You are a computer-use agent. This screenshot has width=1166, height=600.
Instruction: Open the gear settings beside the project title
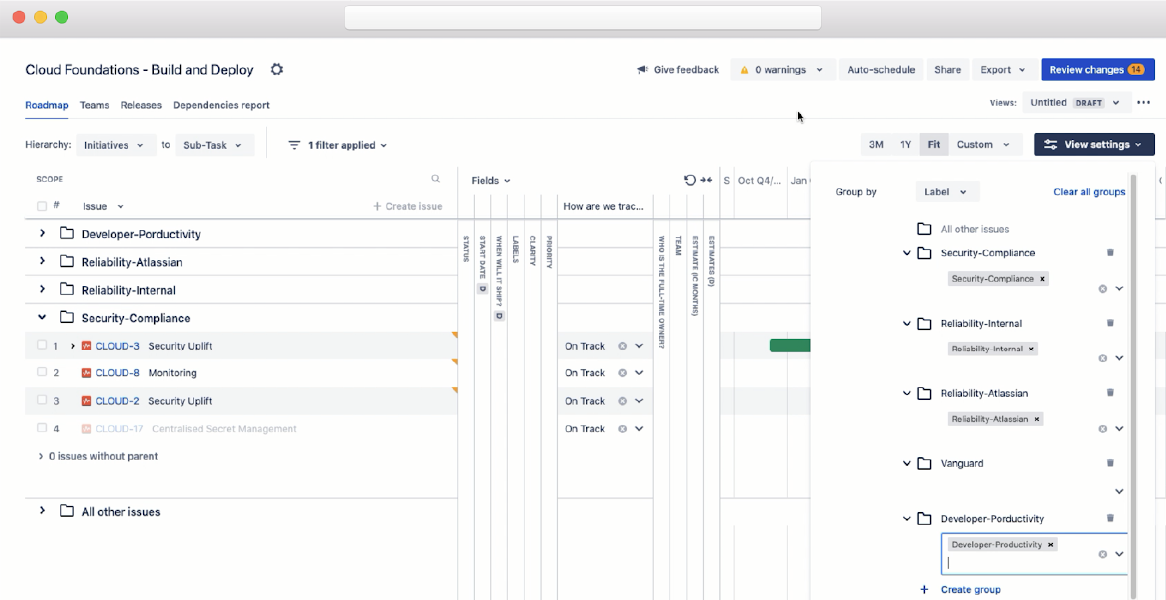coord(277,69)
